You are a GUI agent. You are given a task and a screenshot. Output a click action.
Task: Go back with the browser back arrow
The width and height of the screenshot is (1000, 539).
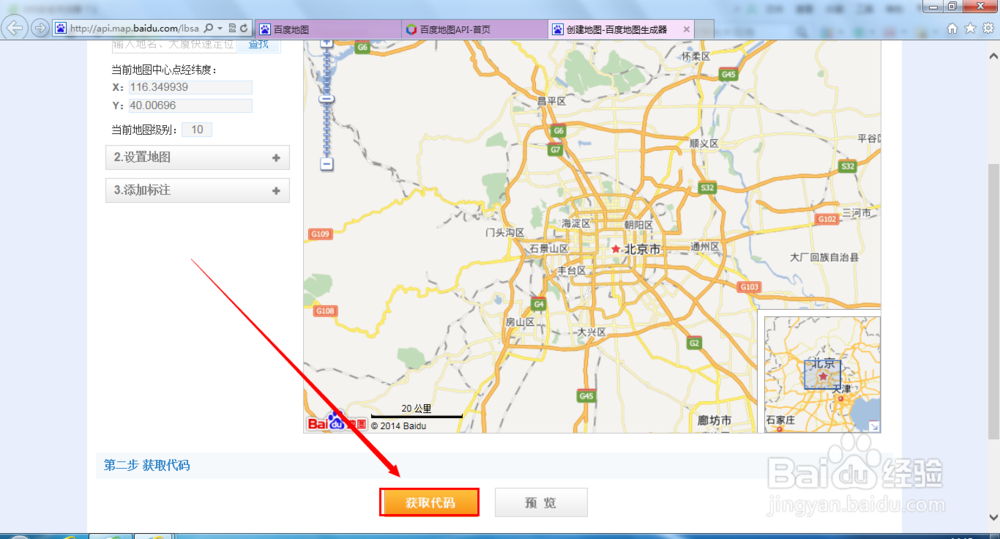coord(15,28)
